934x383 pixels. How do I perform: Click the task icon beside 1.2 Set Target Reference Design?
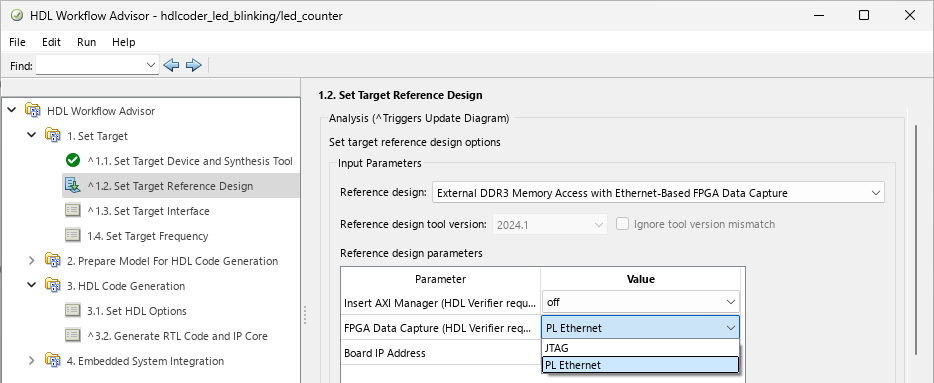(73, 186)
